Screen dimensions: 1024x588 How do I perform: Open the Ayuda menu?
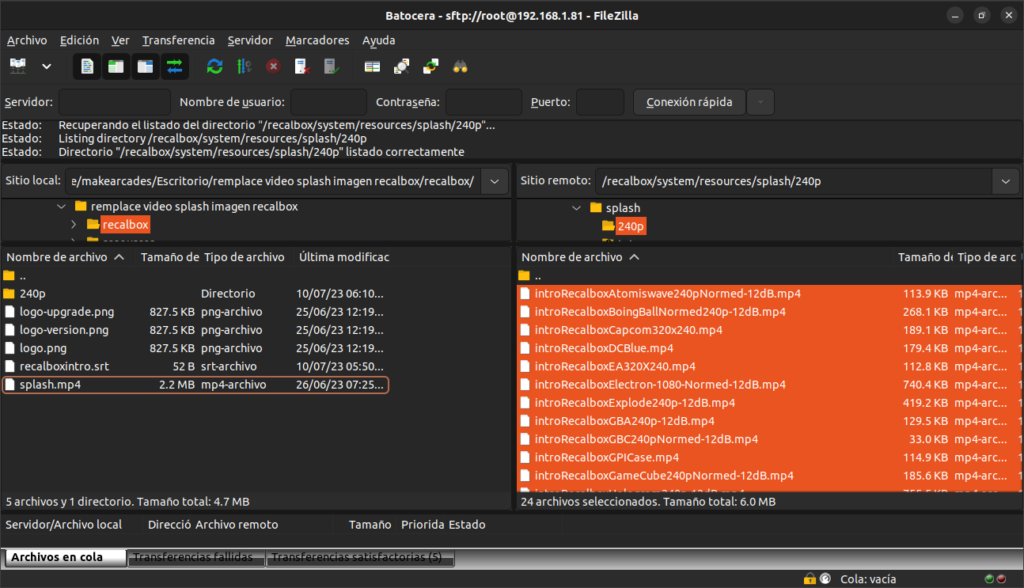(379, 41)
